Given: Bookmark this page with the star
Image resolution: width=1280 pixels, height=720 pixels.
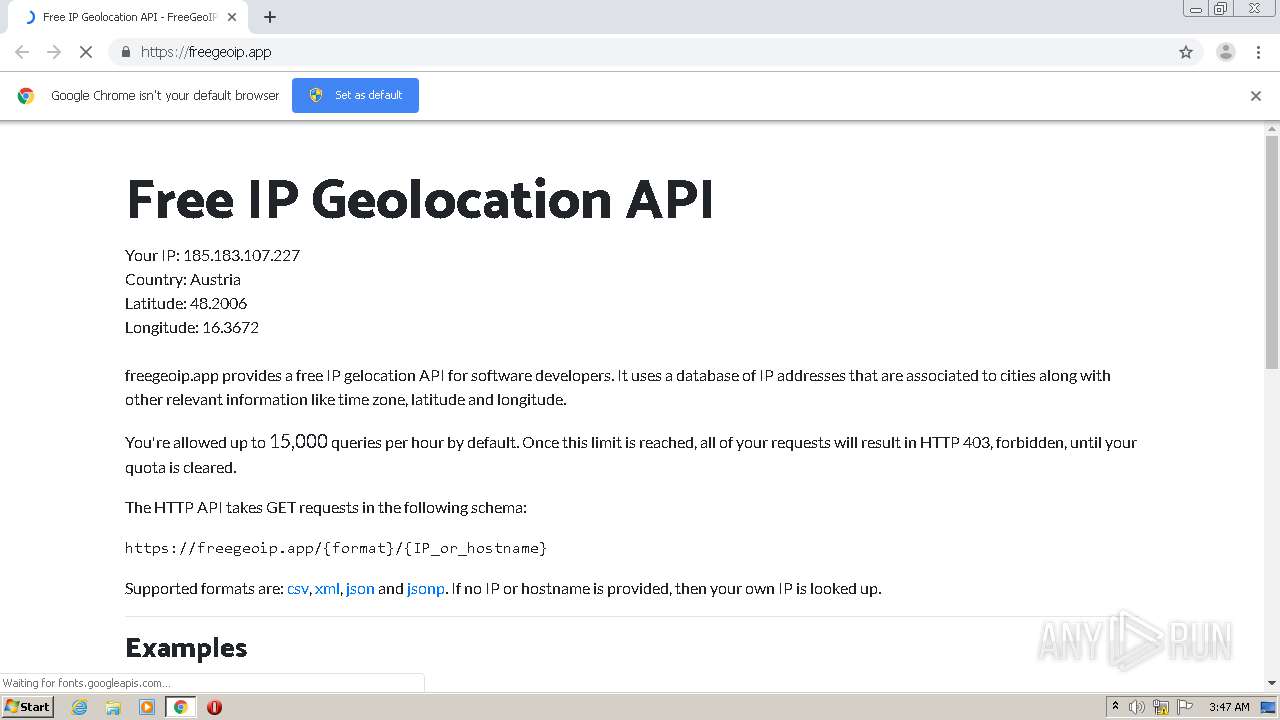Looking at the screenshot, I should (x=1186, y=52).
